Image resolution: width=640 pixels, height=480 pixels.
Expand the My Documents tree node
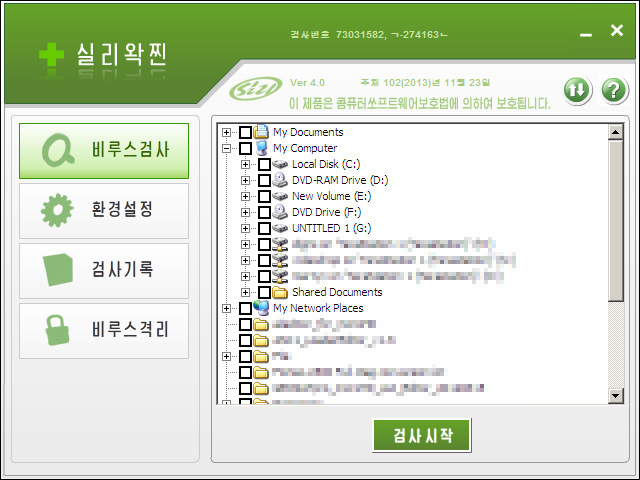(227, 132)
